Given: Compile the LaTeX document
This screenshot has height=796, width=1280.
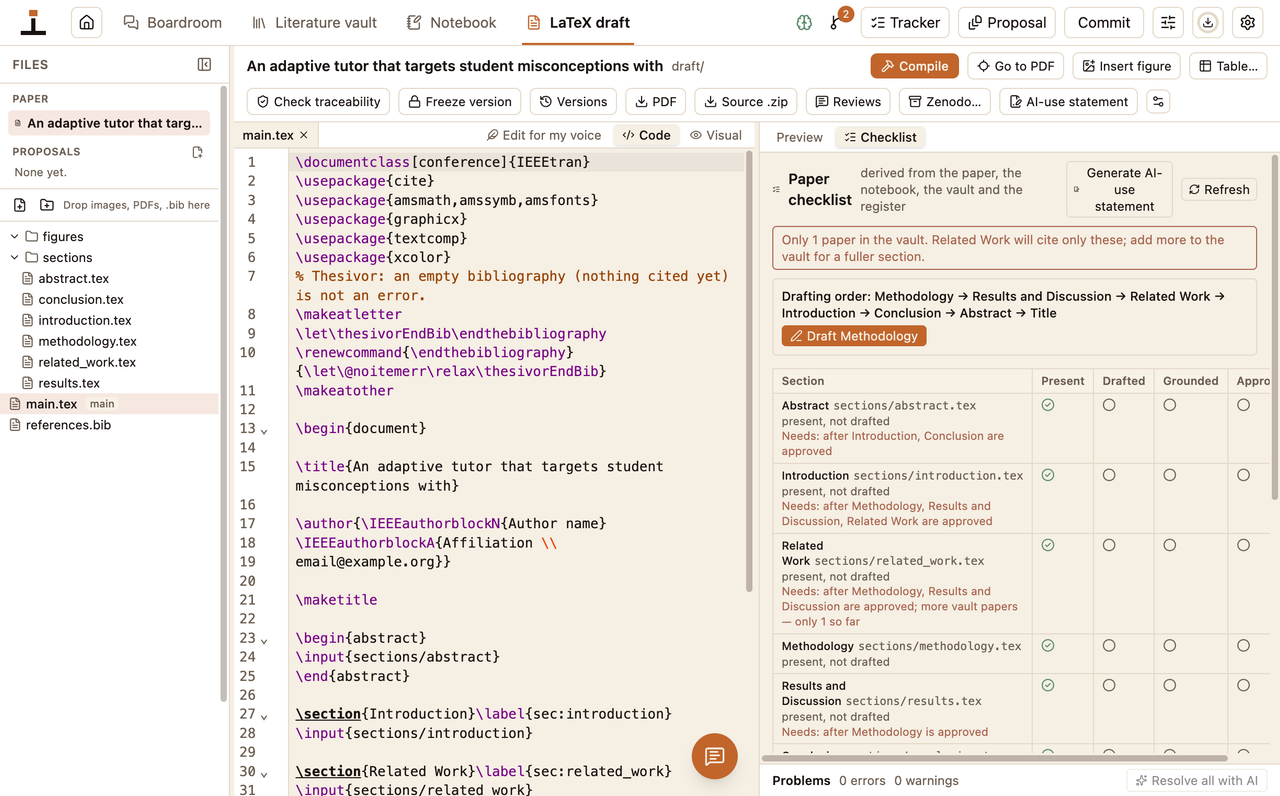Looking at the screenshot, I should point(915,66).
